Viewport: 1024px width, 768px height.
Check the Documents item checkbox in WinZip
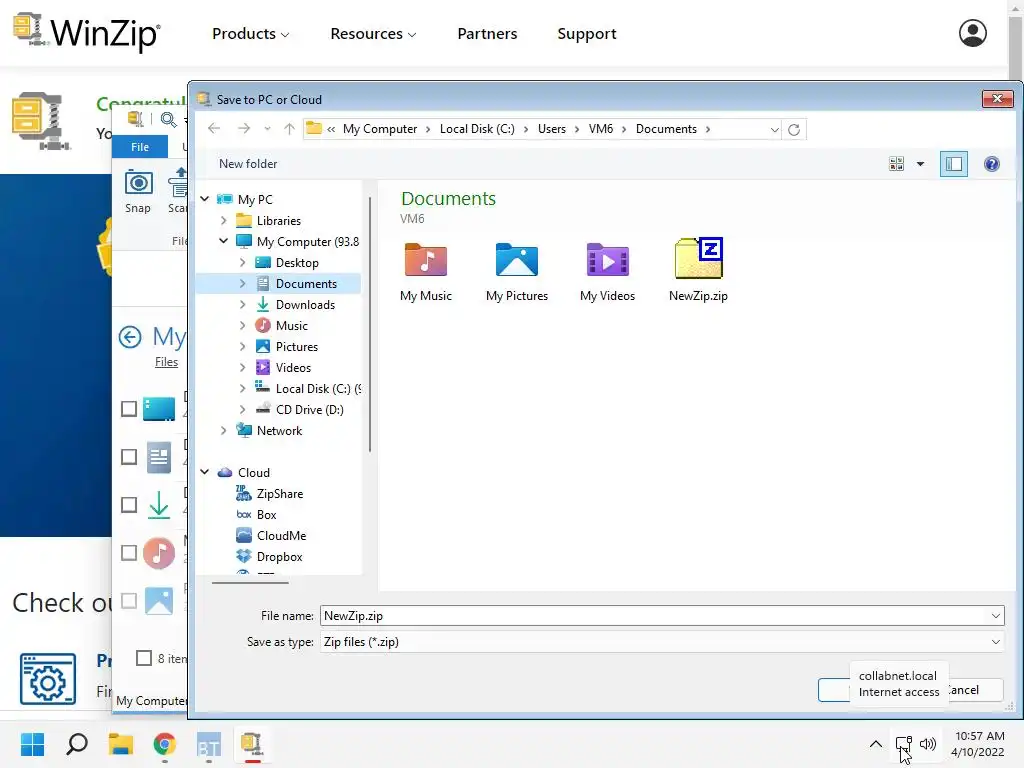pos(129,456)
